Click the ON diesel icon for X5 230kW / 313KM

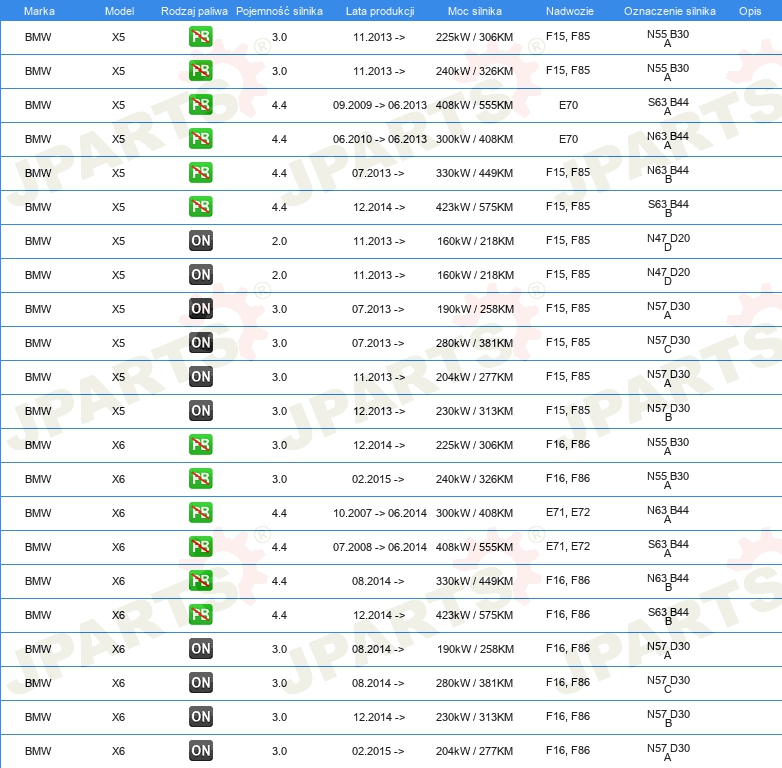pos(201,411)
